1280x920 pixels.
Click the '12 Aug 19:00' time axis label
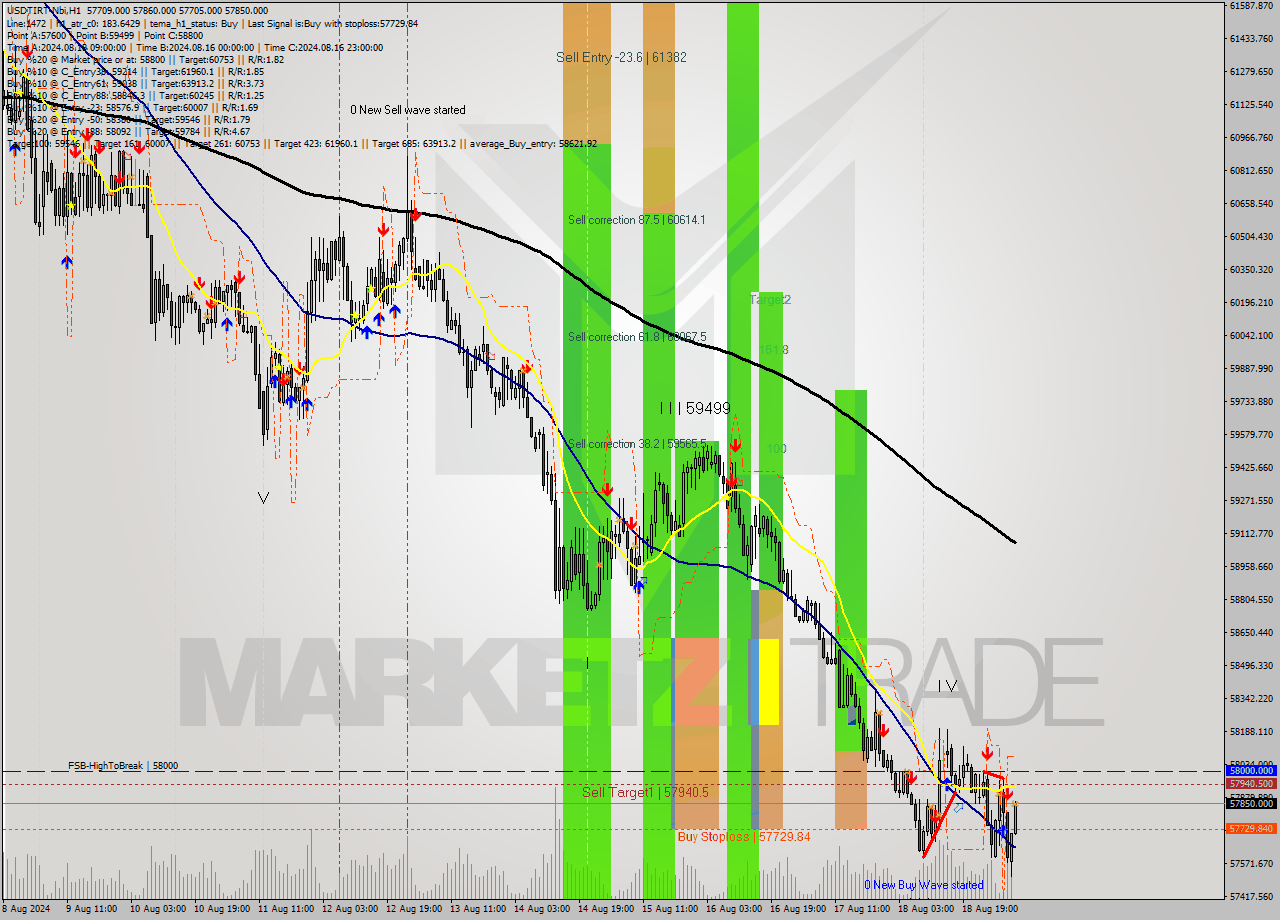tap(412, 911)
